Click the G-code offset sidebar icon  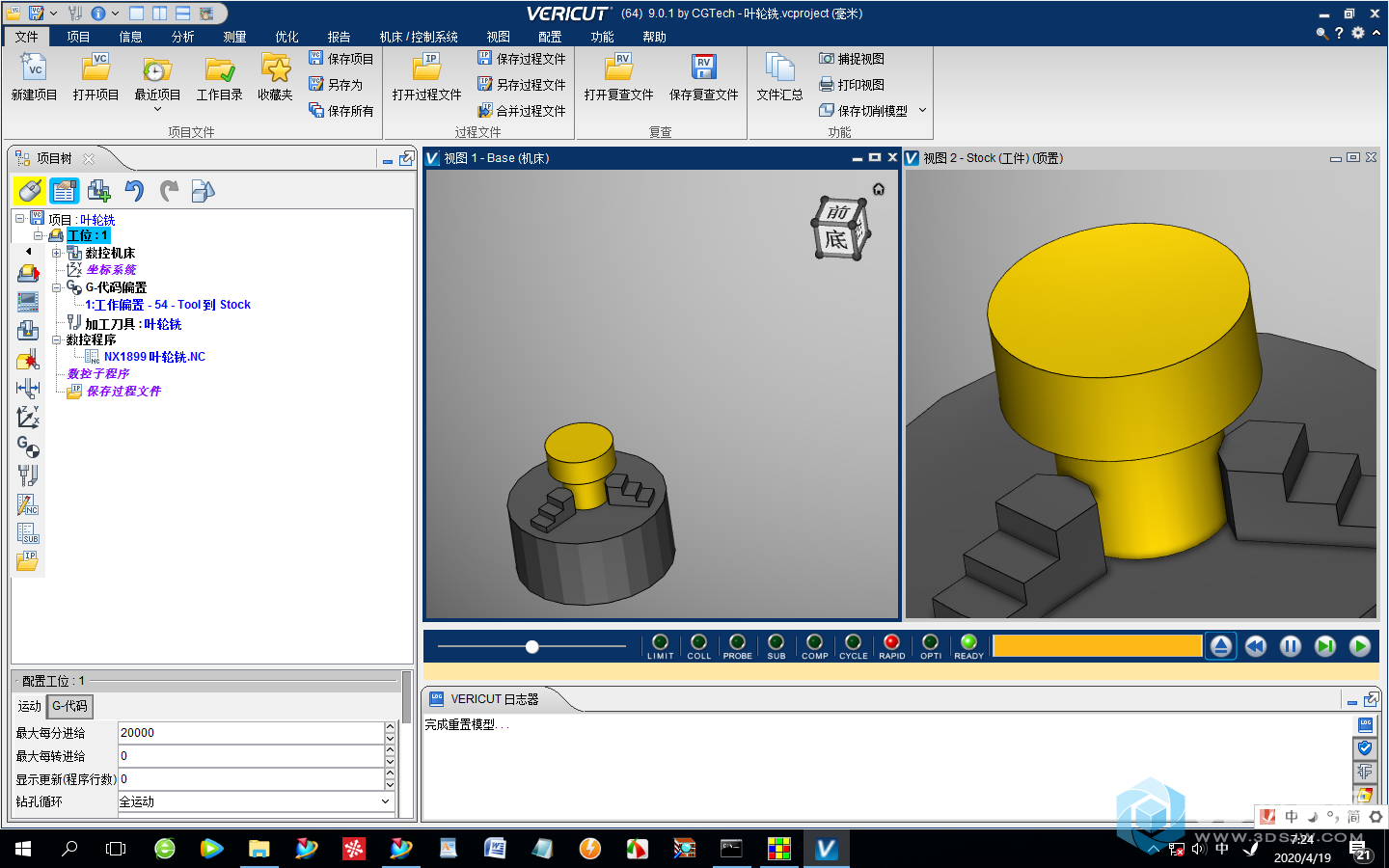(28, 446)
